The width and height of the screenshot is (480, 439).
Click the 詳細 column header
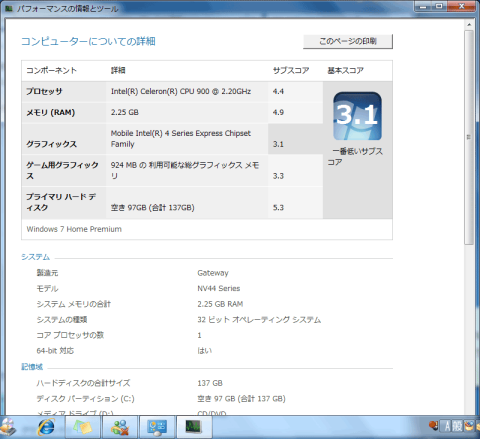[118, 70]
